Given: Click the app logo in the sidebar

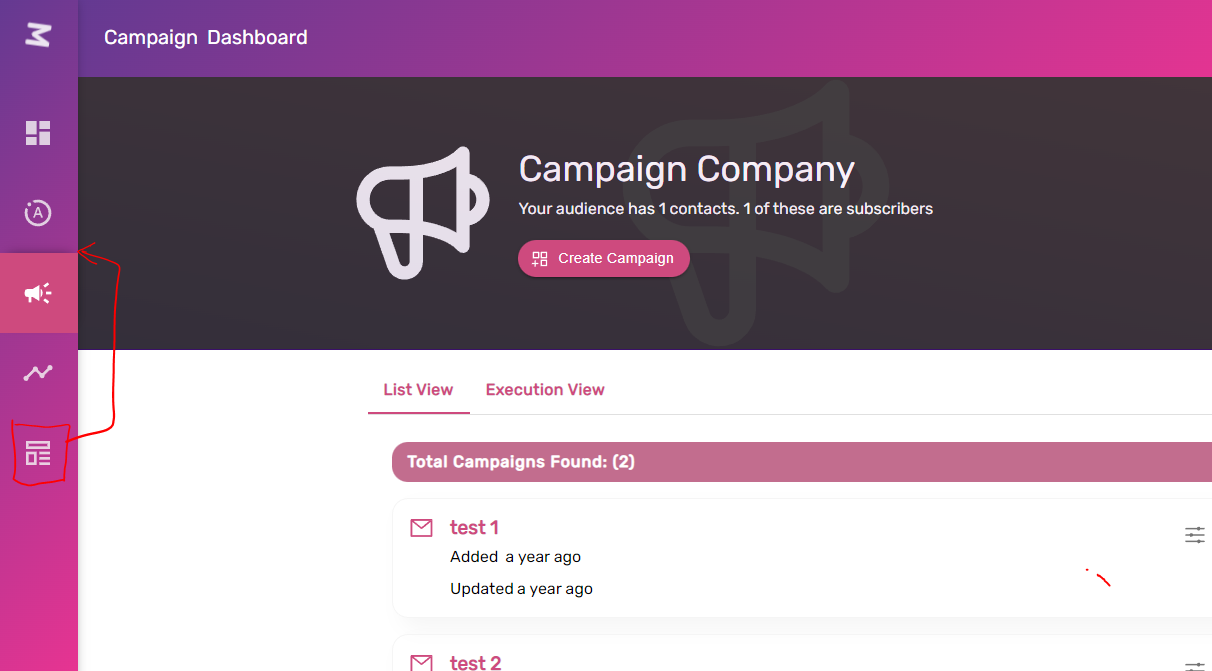Looking at the screenshot, I should (38, 37).
